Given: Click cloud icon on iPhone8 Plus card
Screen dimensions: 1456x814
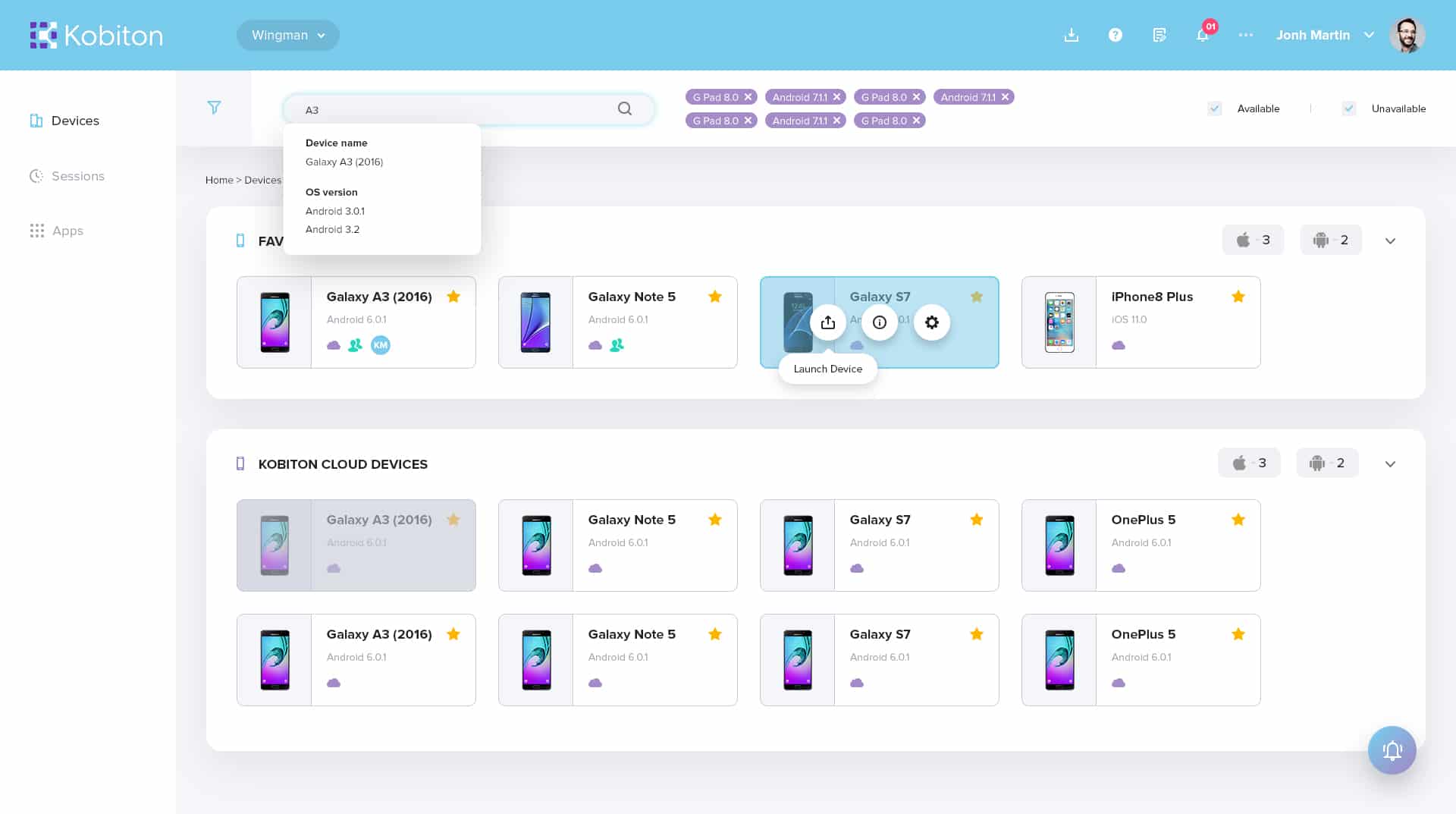Looking at the screenshot, I should [x=1119, y=345].
